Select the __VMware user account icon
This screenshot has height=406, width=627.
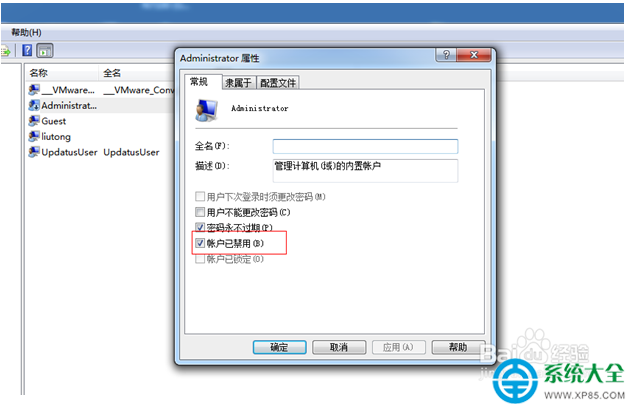click(34, 90)
